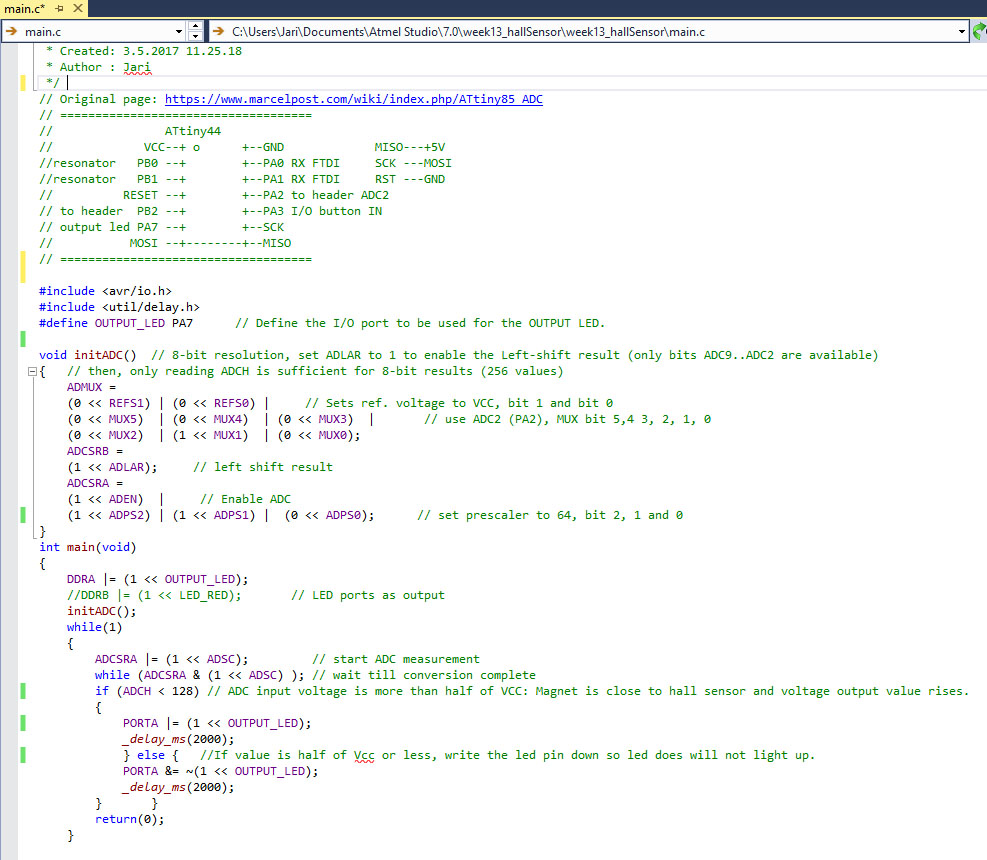Click on the text 'void initADC()'
987x860 pixels.
pos(87,355)
